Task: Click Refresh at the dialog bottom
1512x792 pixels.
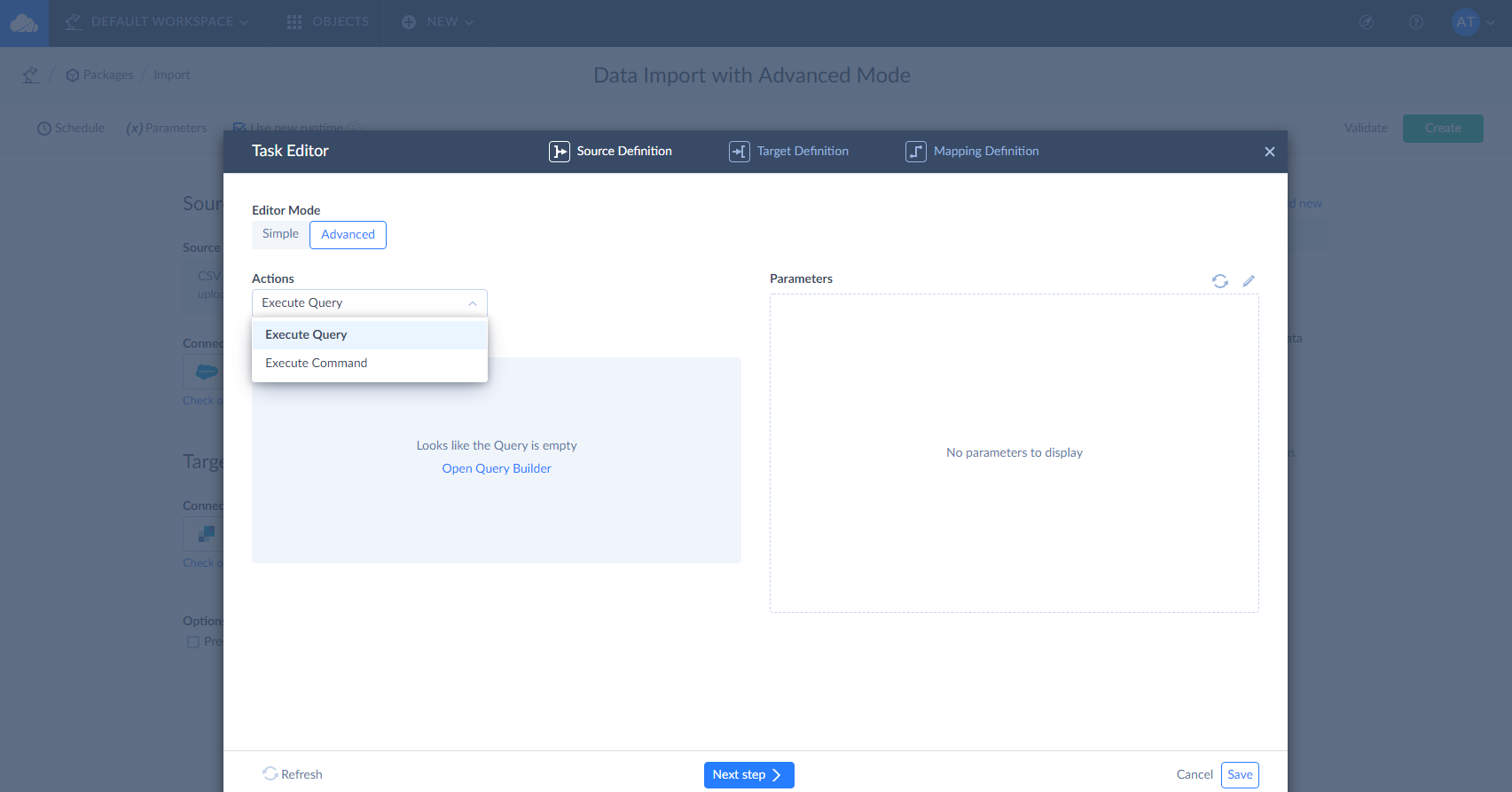Action: pos(293,774)
